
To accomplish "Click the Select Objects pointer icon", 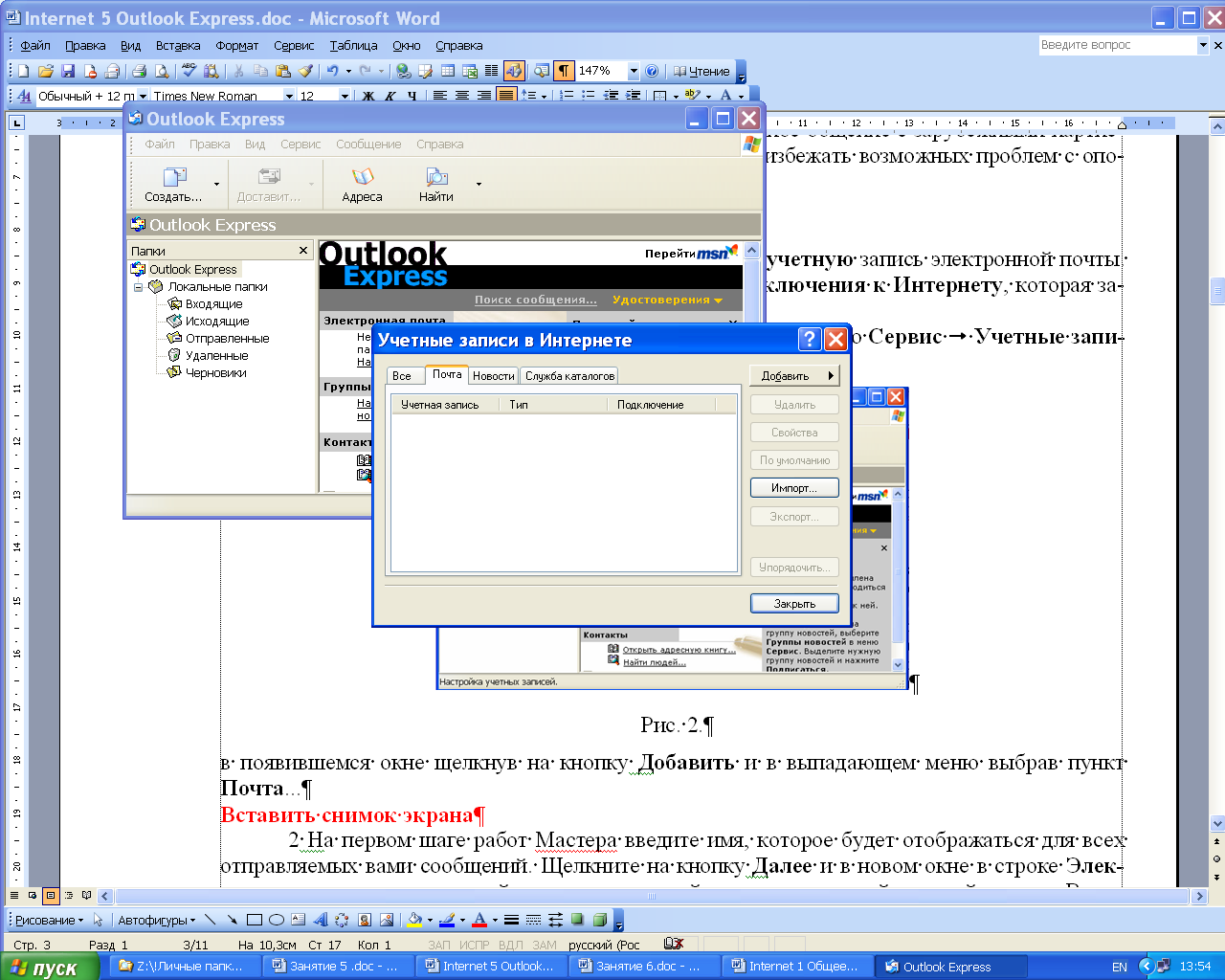I will pyautogui.click(x=98, y=920).
